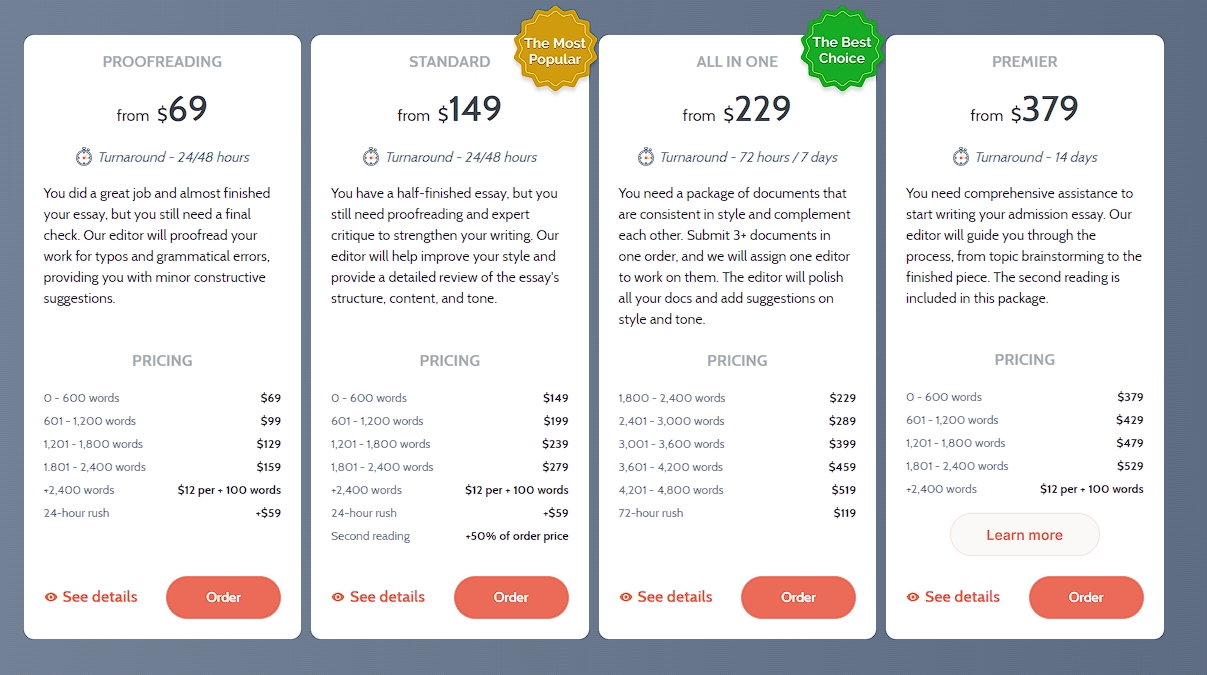Open See details for Standard plan
The height and width of the screenshot is (675, 1207).
378,597
